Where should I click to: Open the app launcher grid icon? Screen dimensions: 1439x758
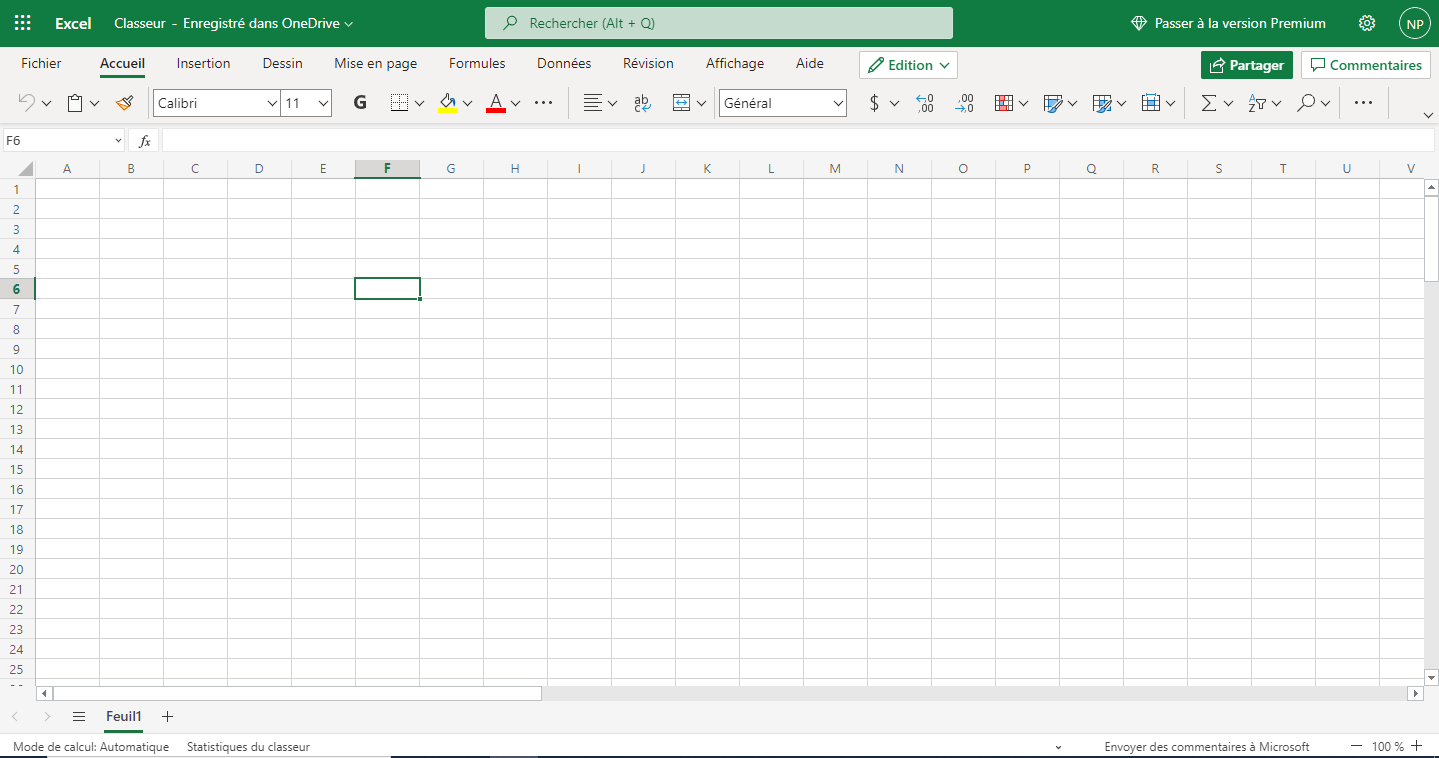[23, 23]
